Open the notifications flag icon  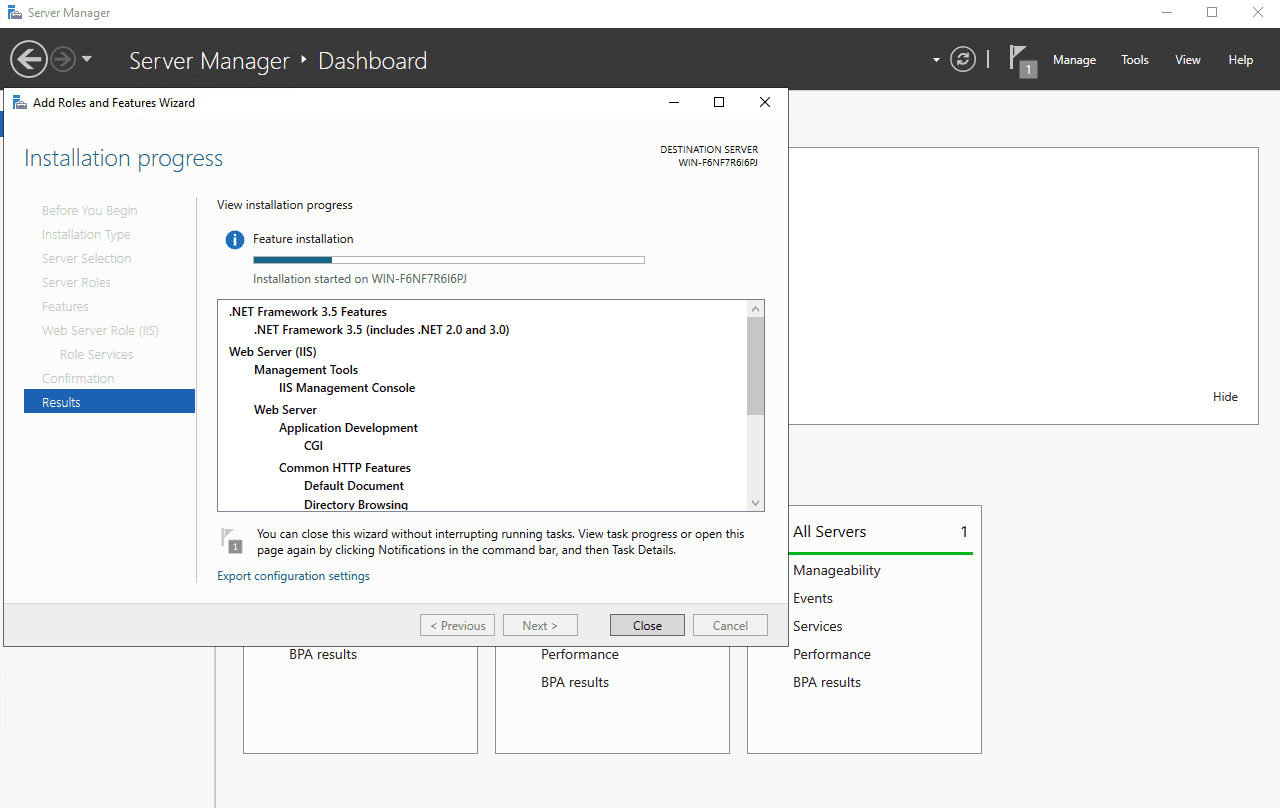(x=1021, y=59)
